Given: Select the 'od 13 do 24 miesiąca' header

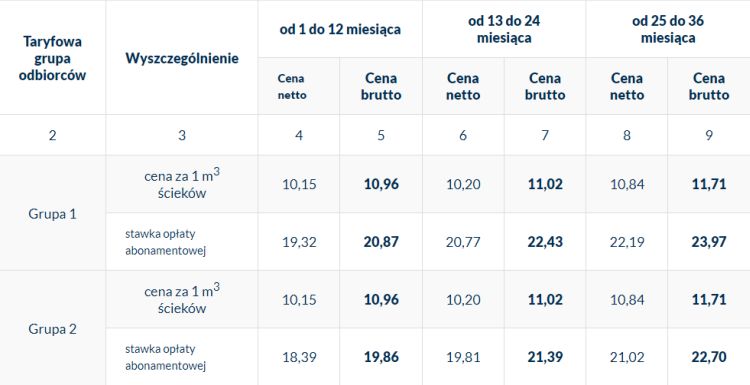Looking at the screenshot, I should tap(504, 29).
